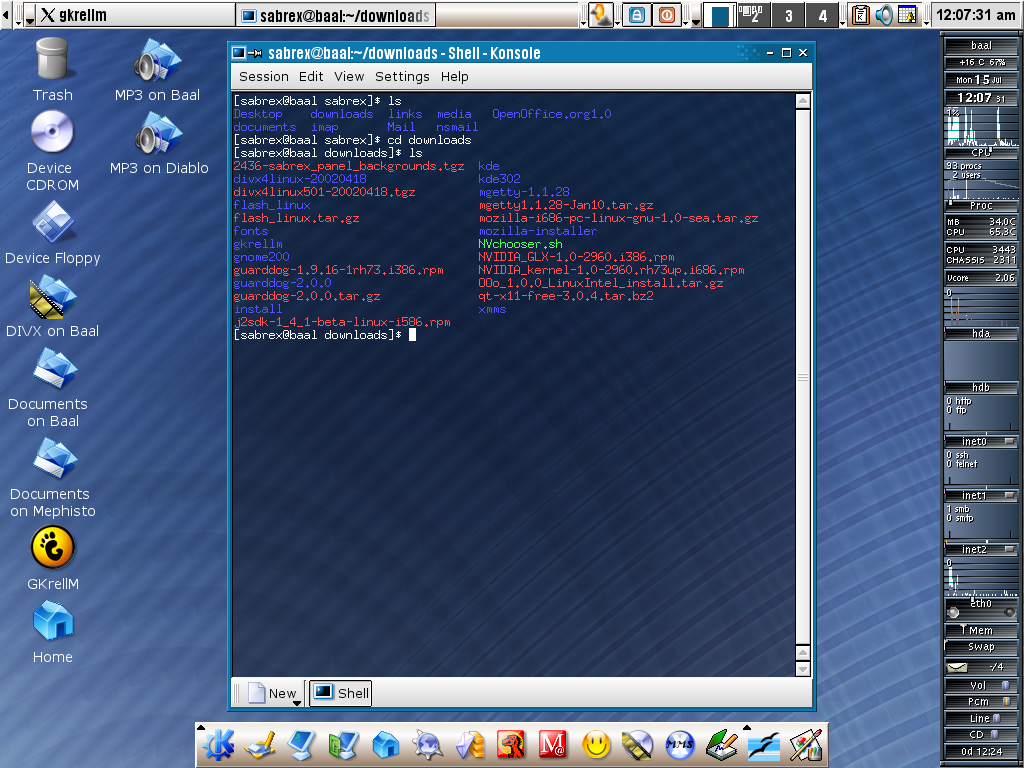
Task: Open the KDE K menu in dock
Action: tap(217, 744)
